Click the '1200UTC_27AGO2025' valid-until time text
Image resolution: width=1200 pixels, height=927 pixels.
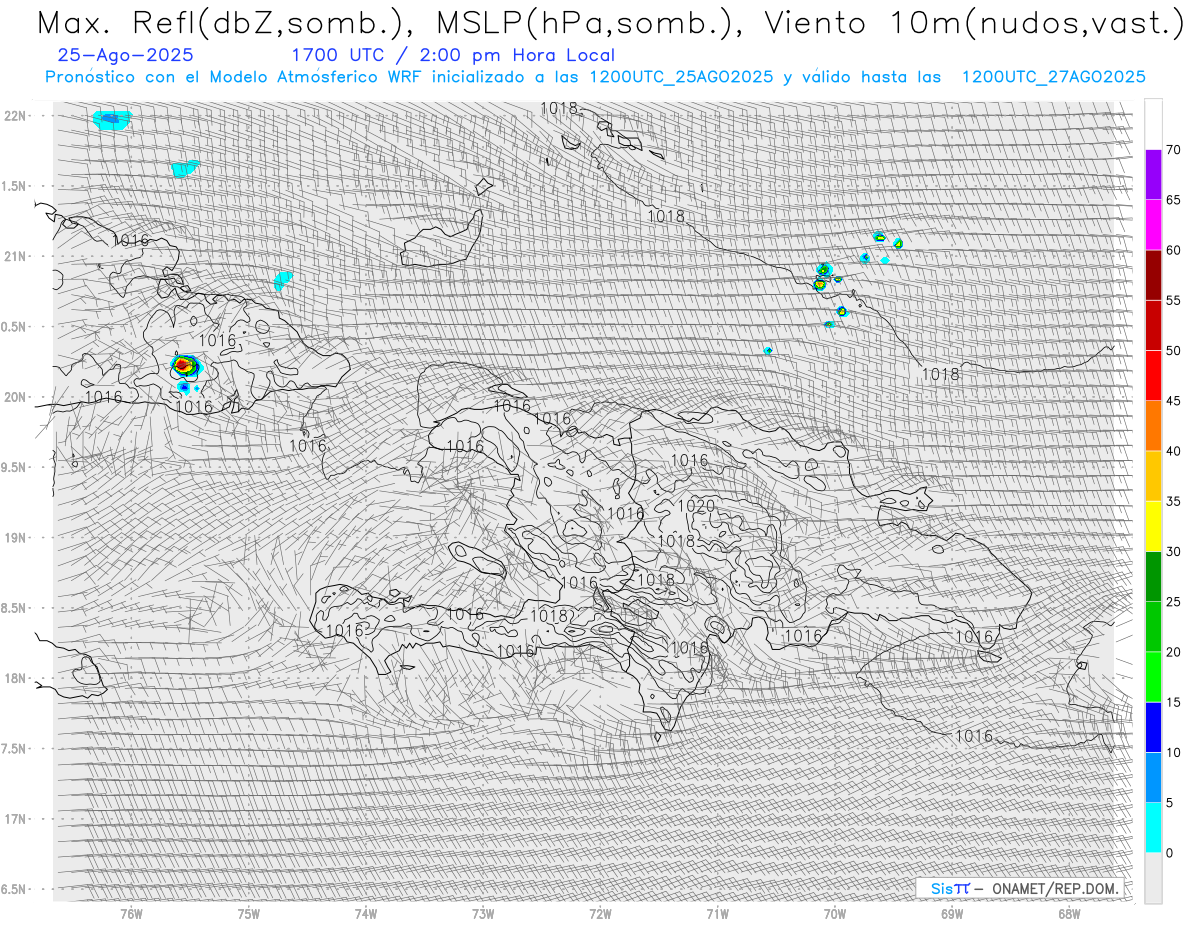pyautogui.click(x=1053, y=77)
